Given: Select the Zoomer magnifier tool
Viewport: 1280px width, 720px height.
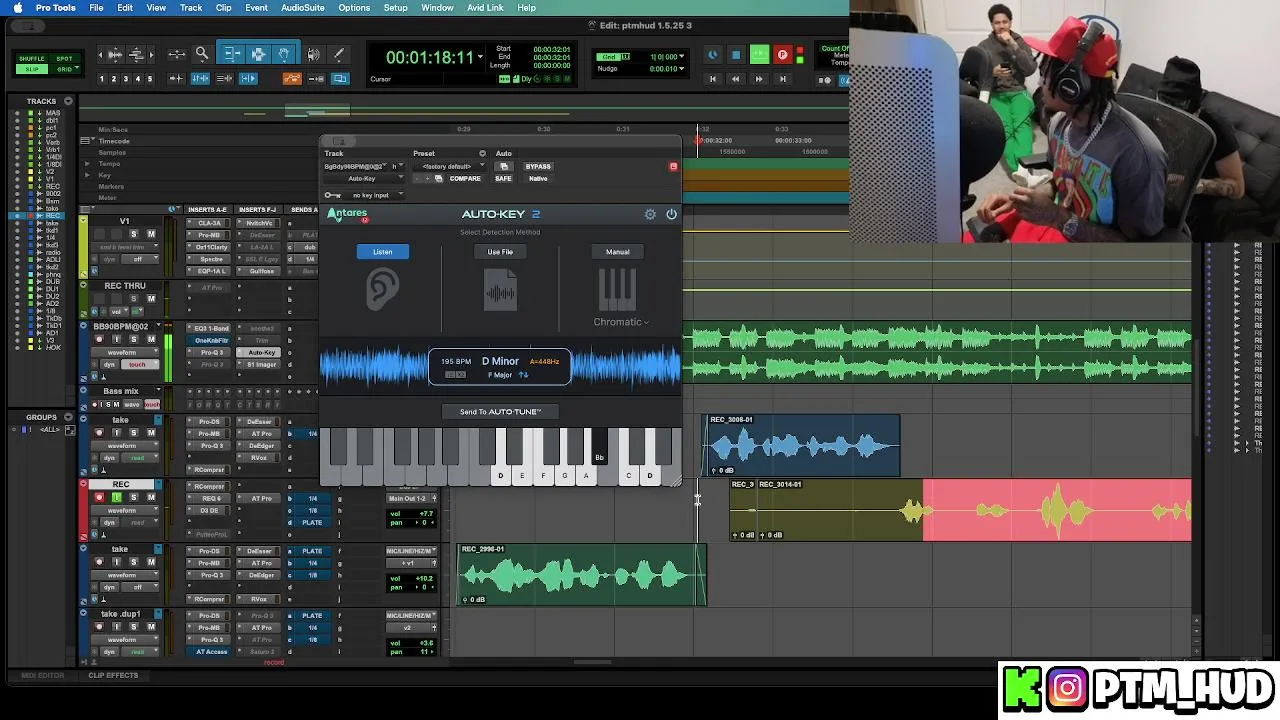Looking at the screenshot, I should pyautogui.click(x=202, y=54).
